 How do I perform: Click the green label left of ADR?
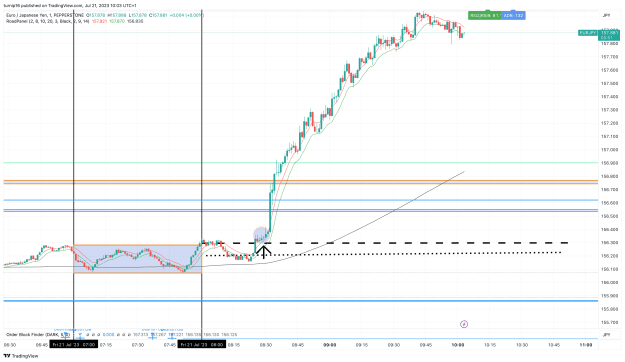pyautogui.click(x=484, y=16)
